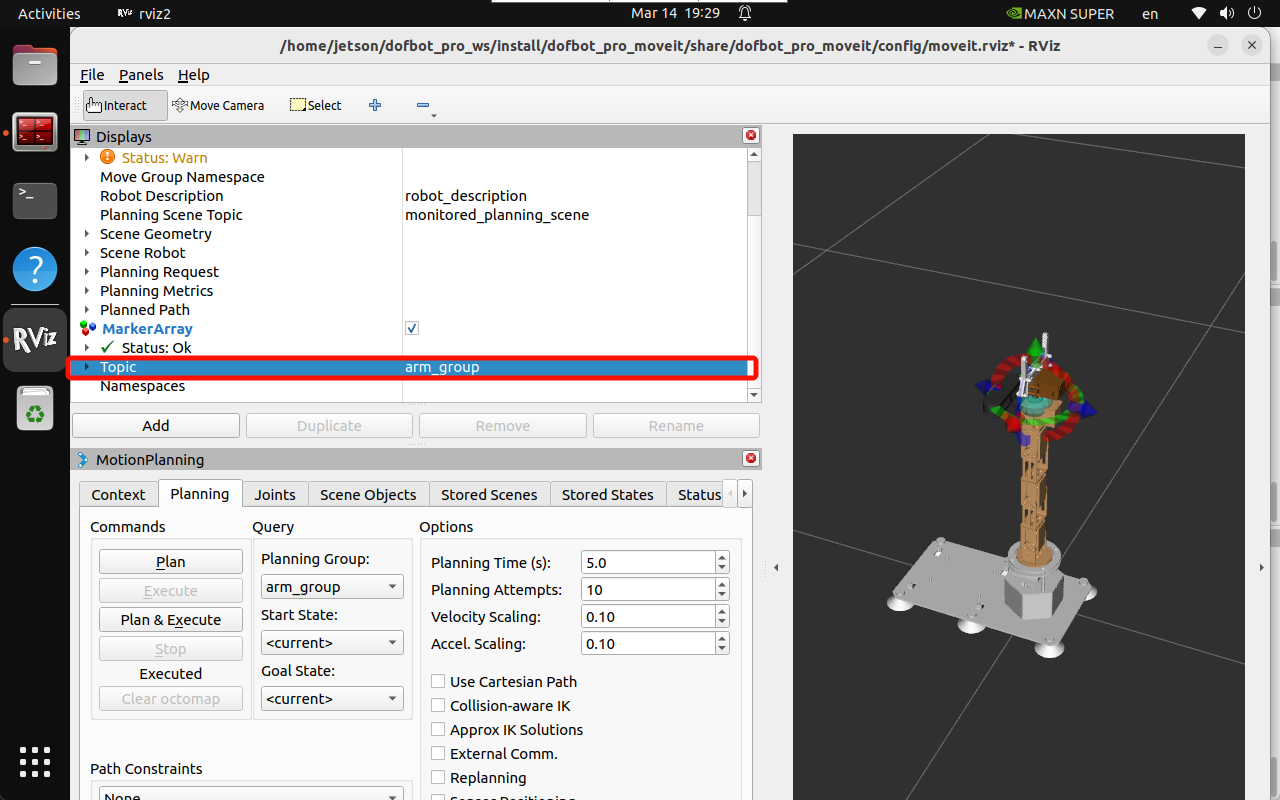Screen dimensions: 1280x800
Task: Switch to the Stored Scenes tab
Action: tap(489, 494)
